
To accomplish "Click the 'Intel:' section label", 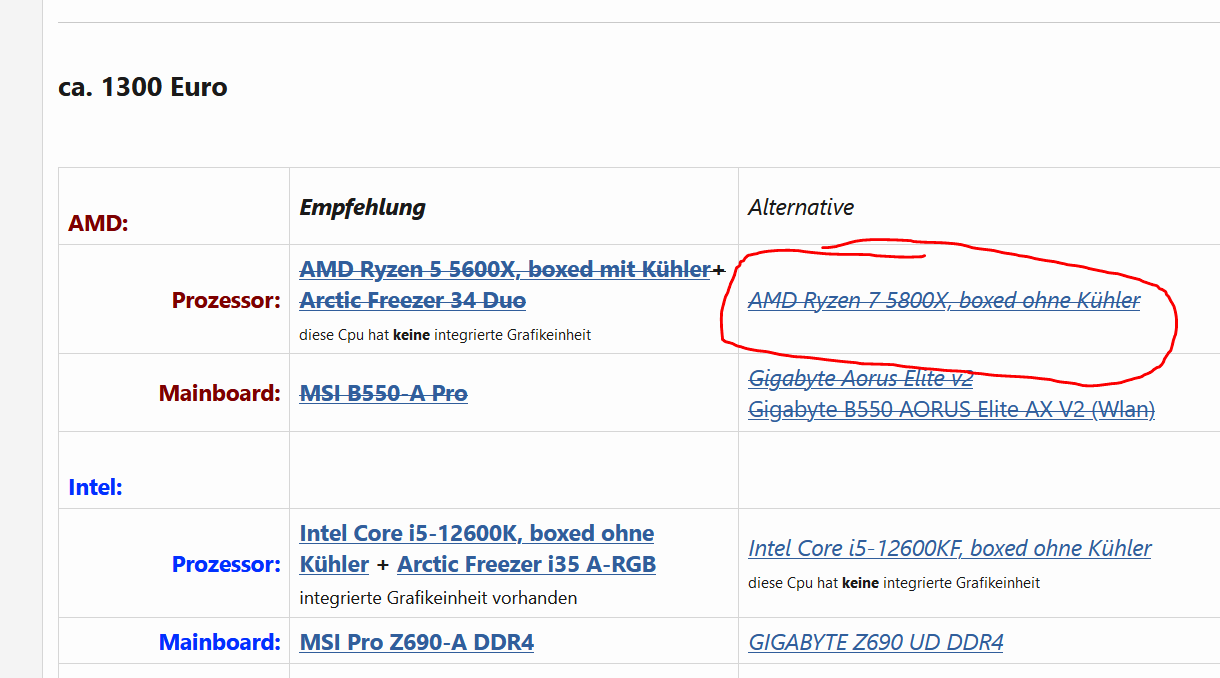I will (95, 487).
